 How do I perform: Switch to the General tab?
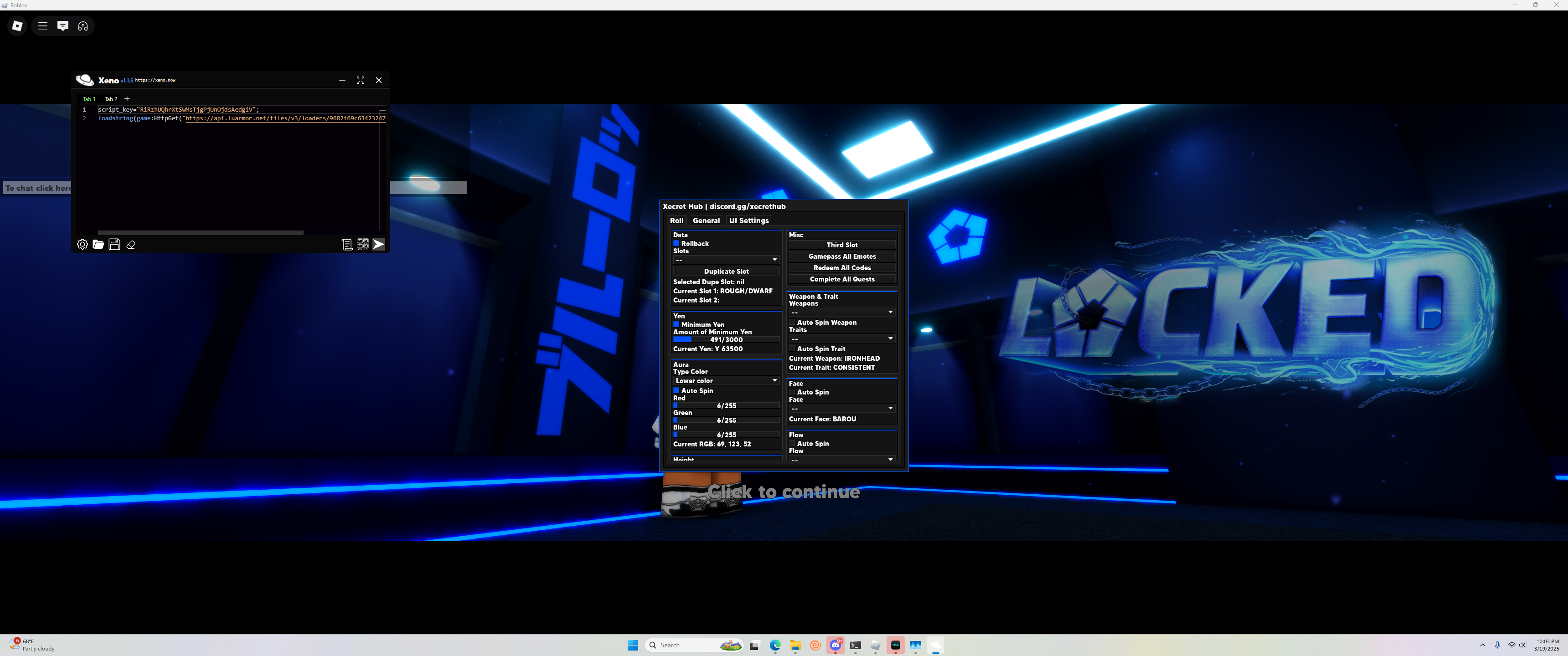point(706,220)
